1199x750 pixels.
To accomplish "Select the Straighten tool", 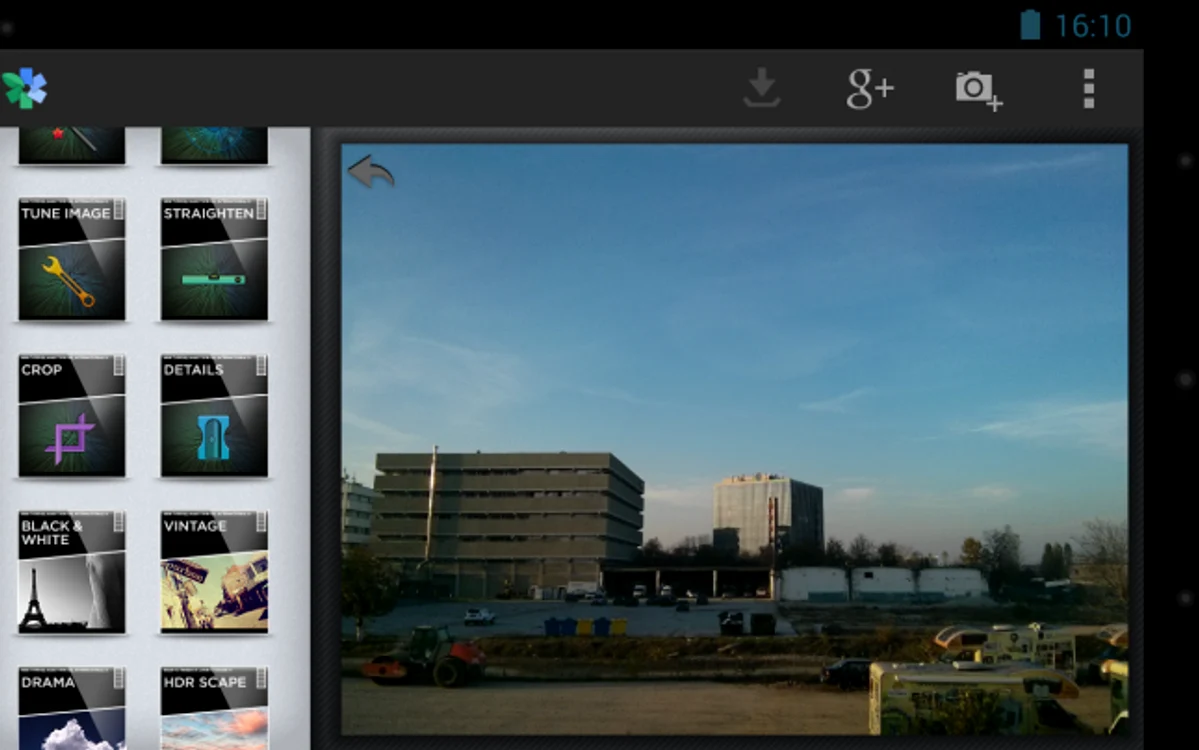I will [x=214, y=259].
